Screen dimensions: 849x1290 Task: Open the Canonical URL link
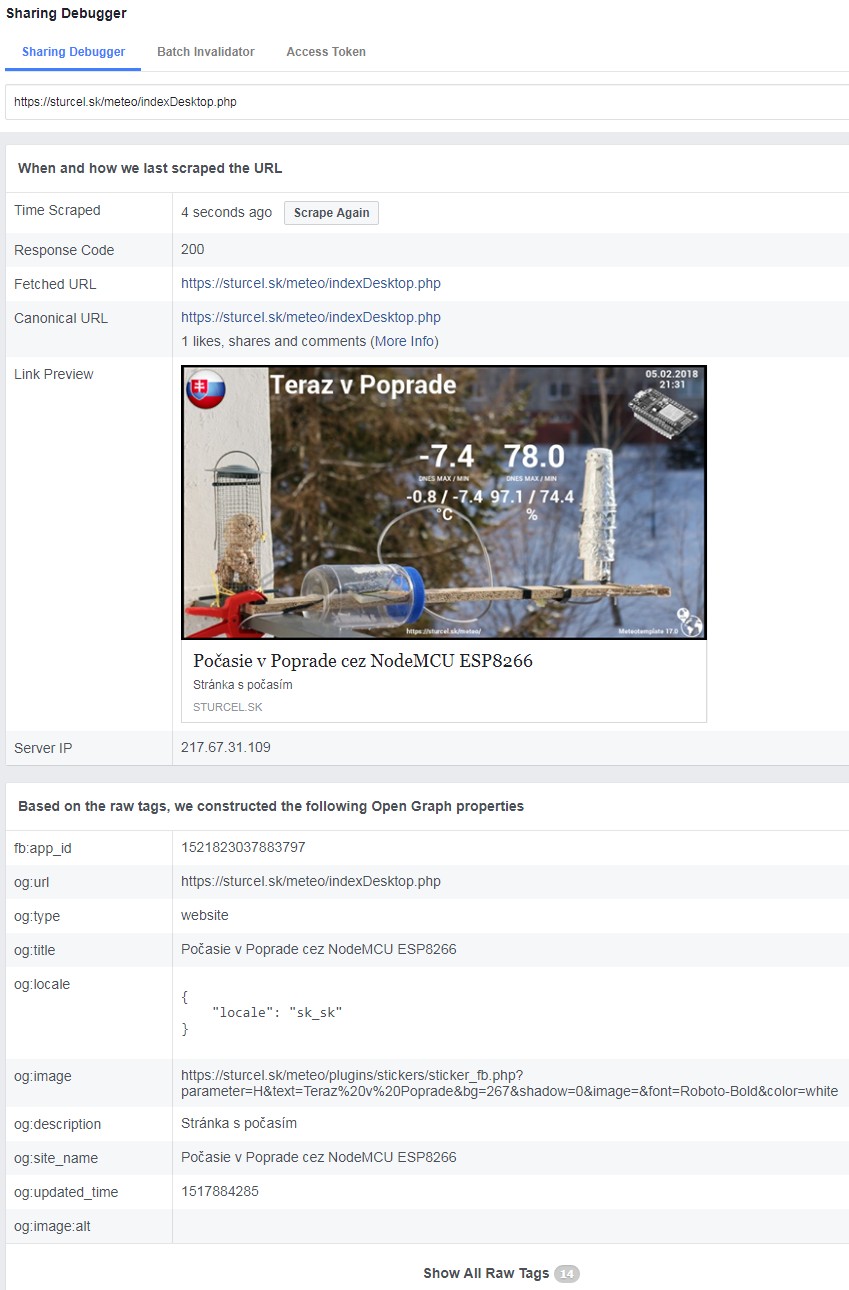[x=311, y=318]
